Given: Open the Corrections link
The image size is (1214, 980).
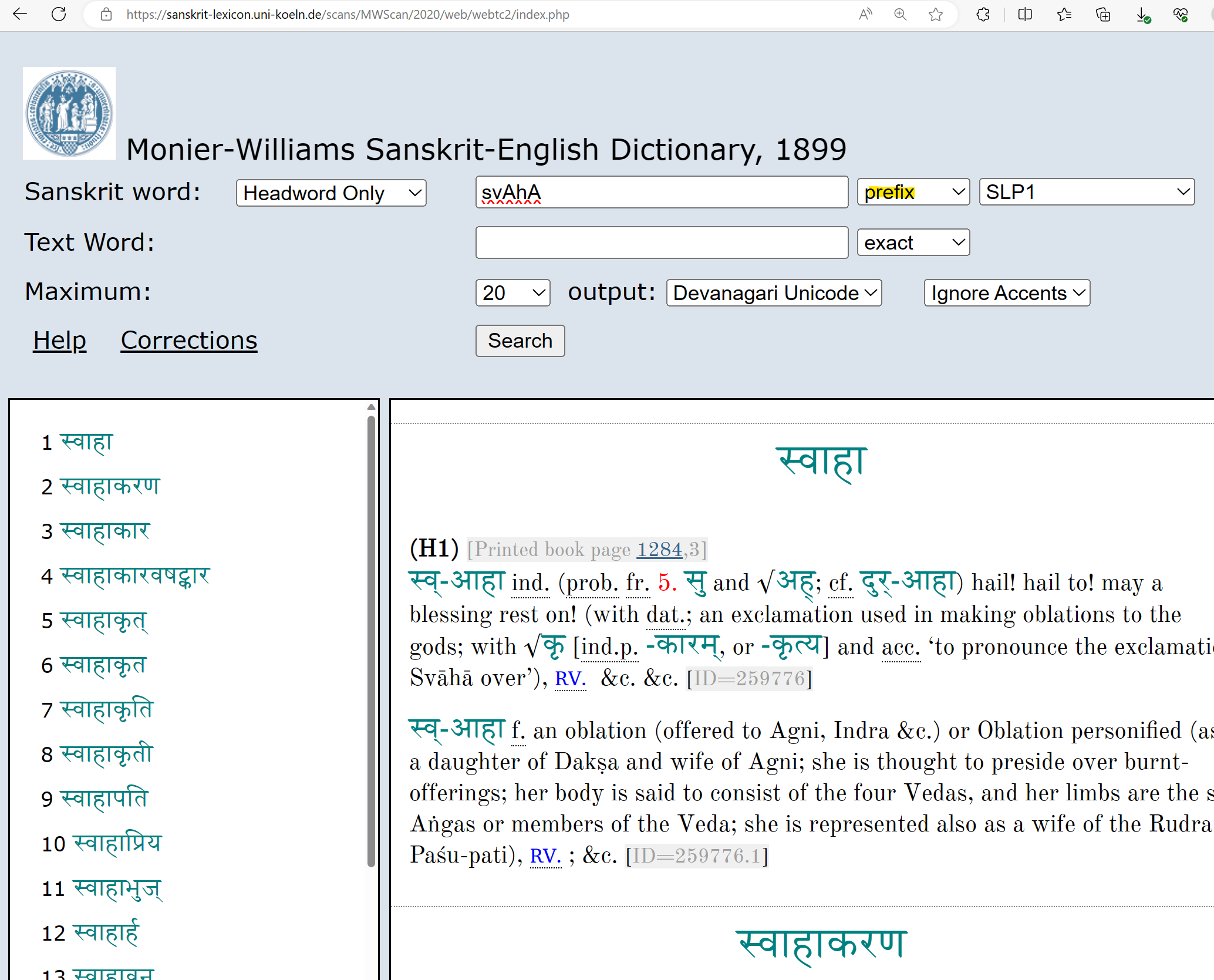Looking at the screenshot, I should [x=188, y=341].
